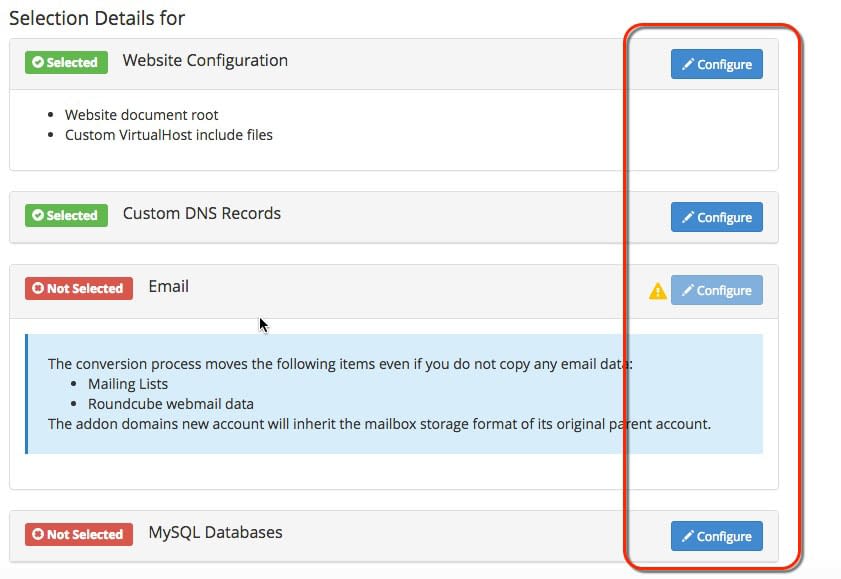Toggle the Selected badge for Website Configuration
The width and height of the screenshot is (841, 579).
tap(66, 62)
